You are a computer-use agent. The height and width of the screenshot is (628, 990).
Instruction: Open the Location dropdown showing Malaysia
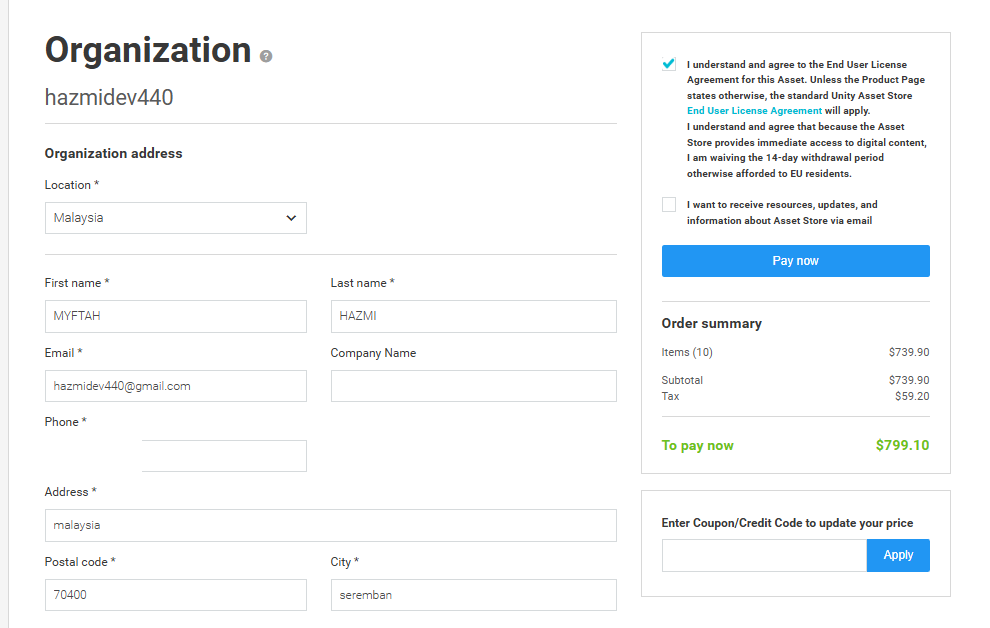coord(176,218)
